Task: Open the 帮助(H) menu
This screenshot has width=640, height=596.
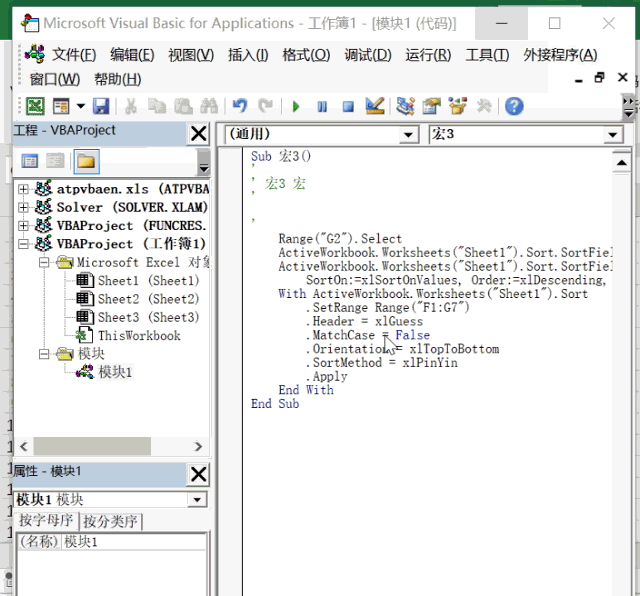Action: tap(118, 79)
